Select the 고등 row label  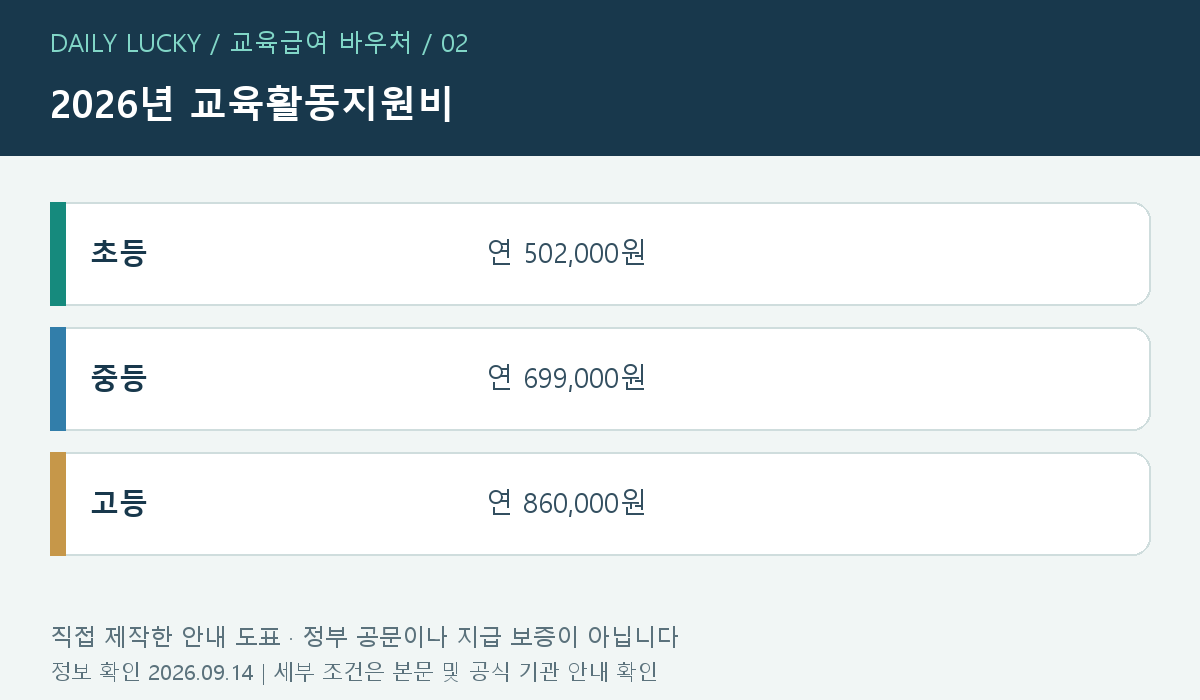click(x=119, y=503)
